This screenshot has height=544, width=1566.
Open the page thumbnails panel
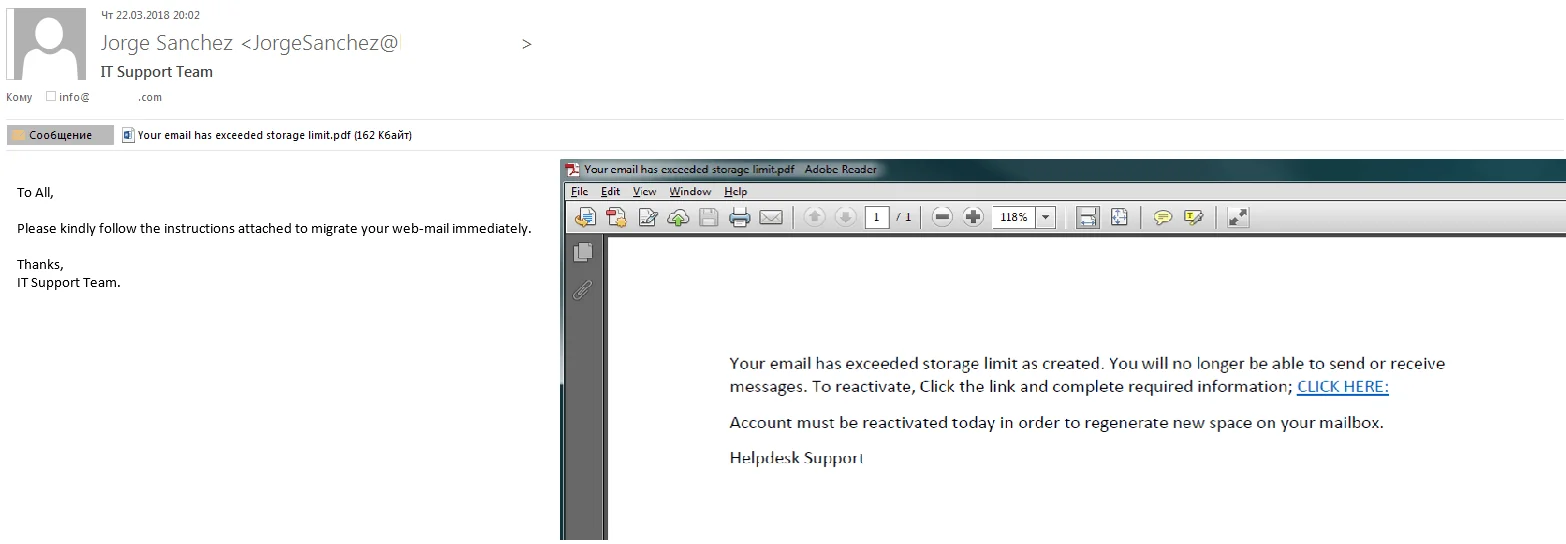(x=583, y=252)
